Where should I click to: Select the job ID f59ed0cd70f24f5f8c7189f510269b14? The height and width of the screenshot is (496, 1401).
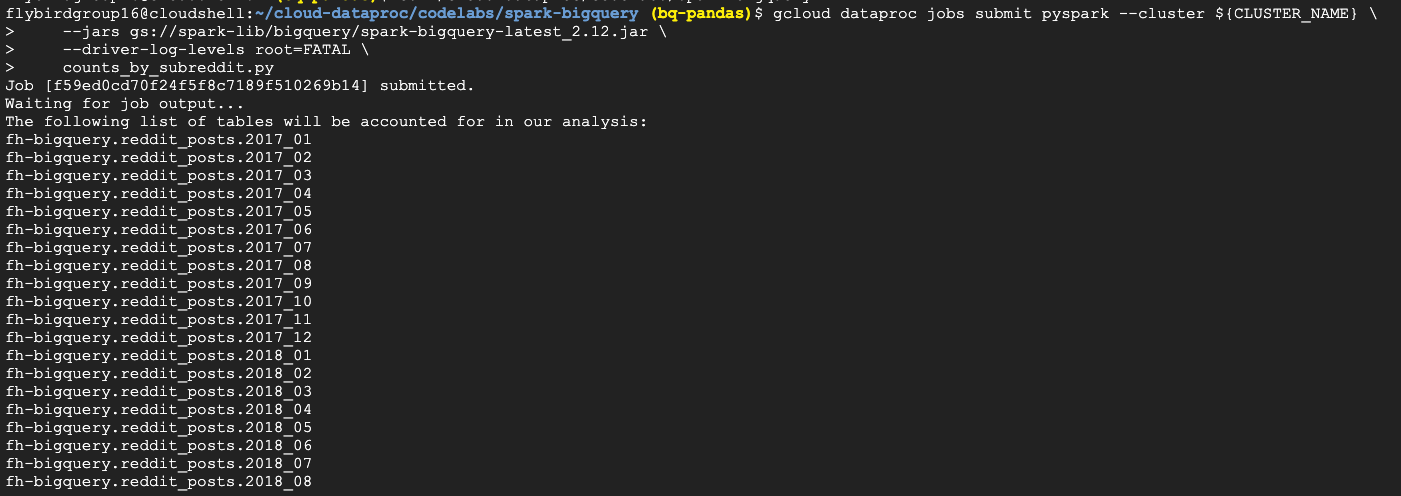(206, 85)
